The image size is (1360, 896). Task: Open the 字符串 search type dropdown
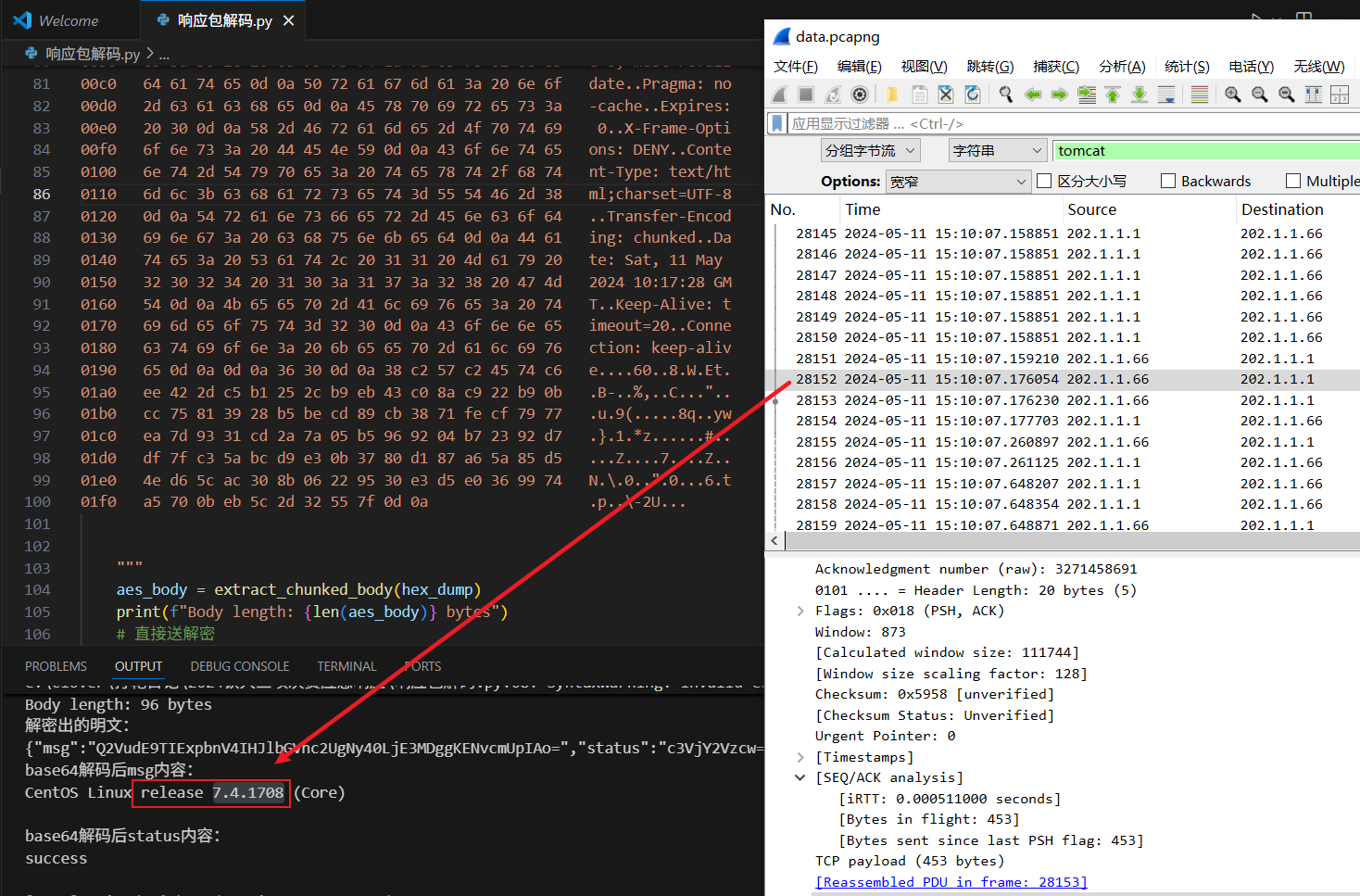[998, 150]
